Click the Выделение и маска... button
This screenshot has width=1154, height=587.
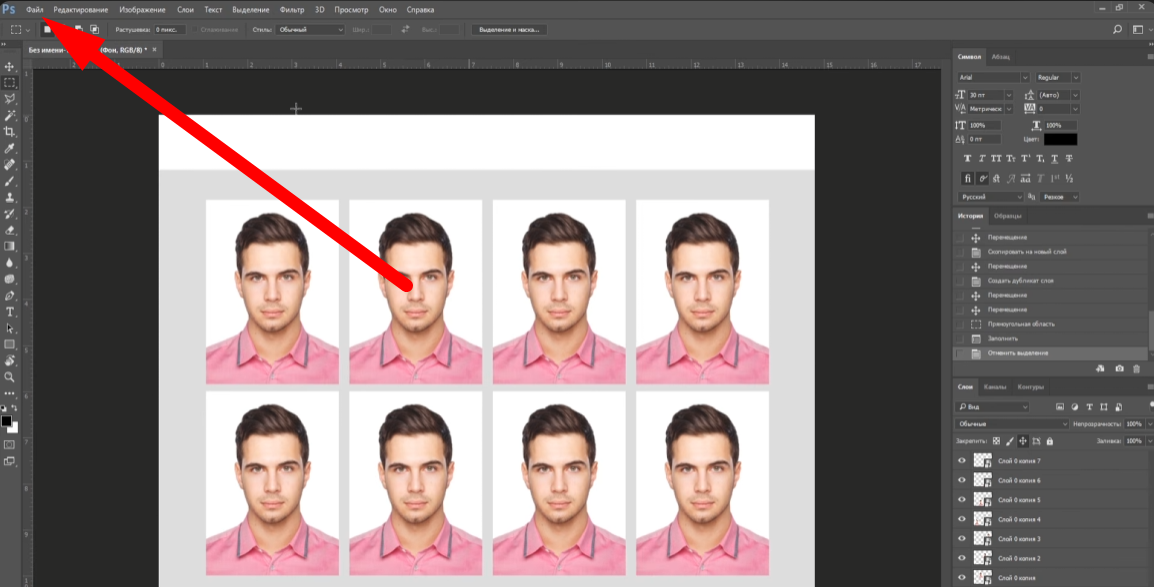point(509,29)
